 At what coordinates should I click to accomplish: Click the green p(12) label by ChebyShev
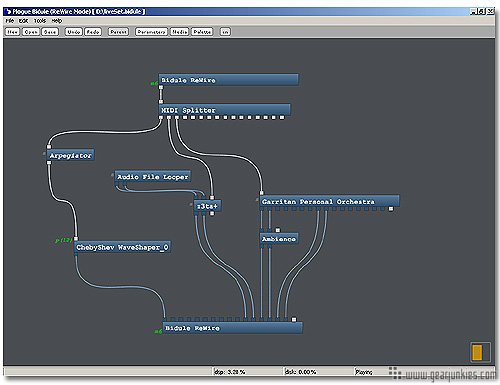(x=64, y=240)
